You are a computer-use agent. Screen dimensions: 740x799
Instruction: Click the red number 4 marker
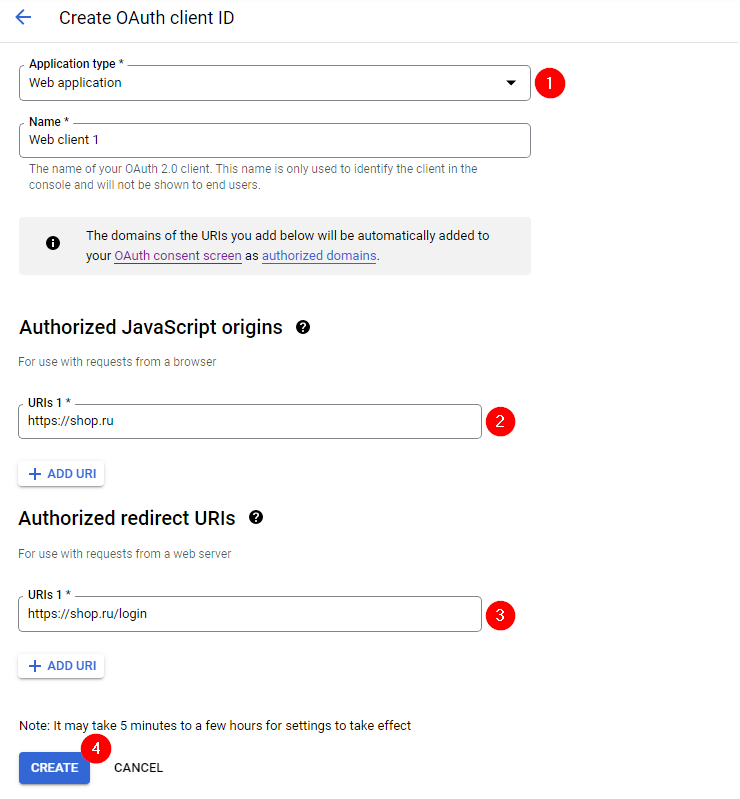(96, 749)
